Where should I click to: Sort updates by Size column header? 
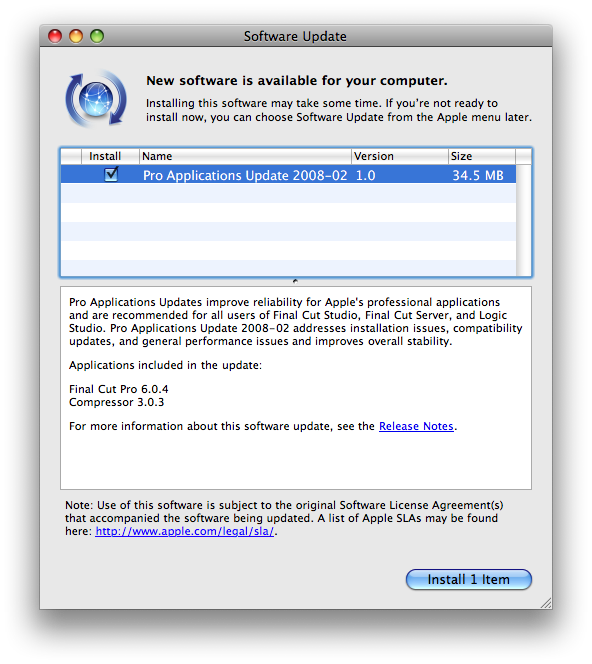(481, 156)
